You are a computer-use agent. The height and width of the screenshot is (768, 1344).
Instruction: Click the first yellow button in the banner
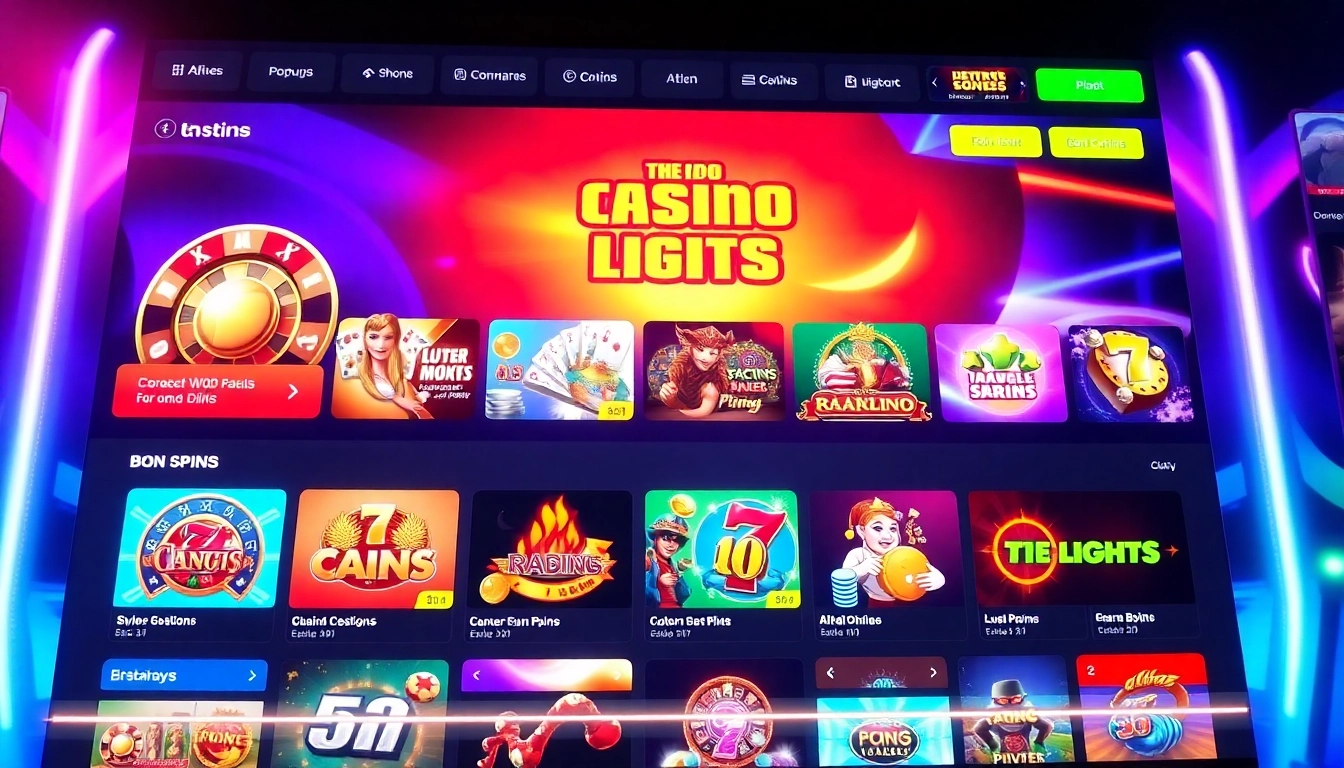[995, 142]
